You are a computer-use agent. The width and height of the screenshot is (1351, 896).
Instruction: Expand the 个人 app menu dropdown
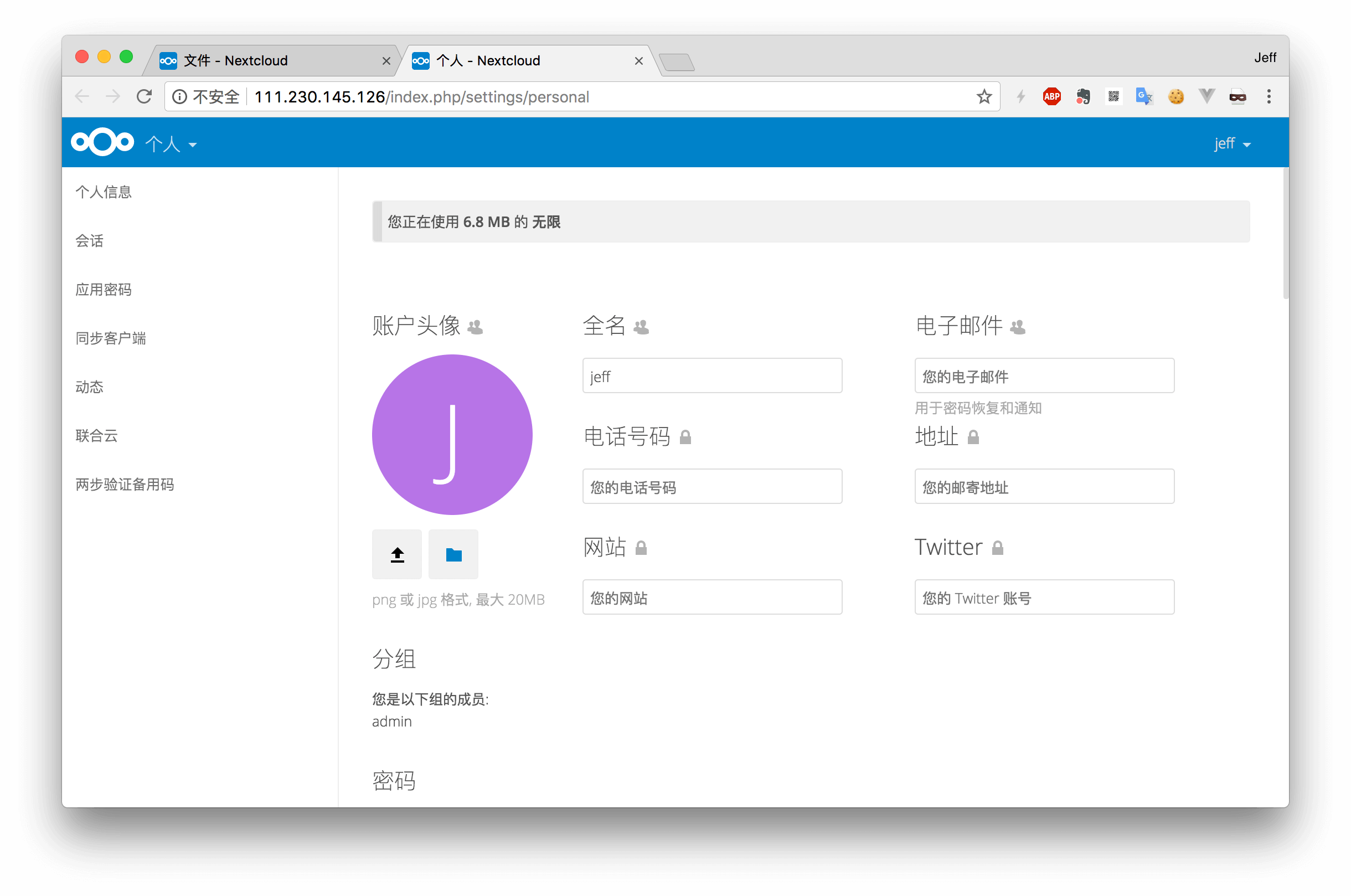pyautogui.click(x=171, y=144)
